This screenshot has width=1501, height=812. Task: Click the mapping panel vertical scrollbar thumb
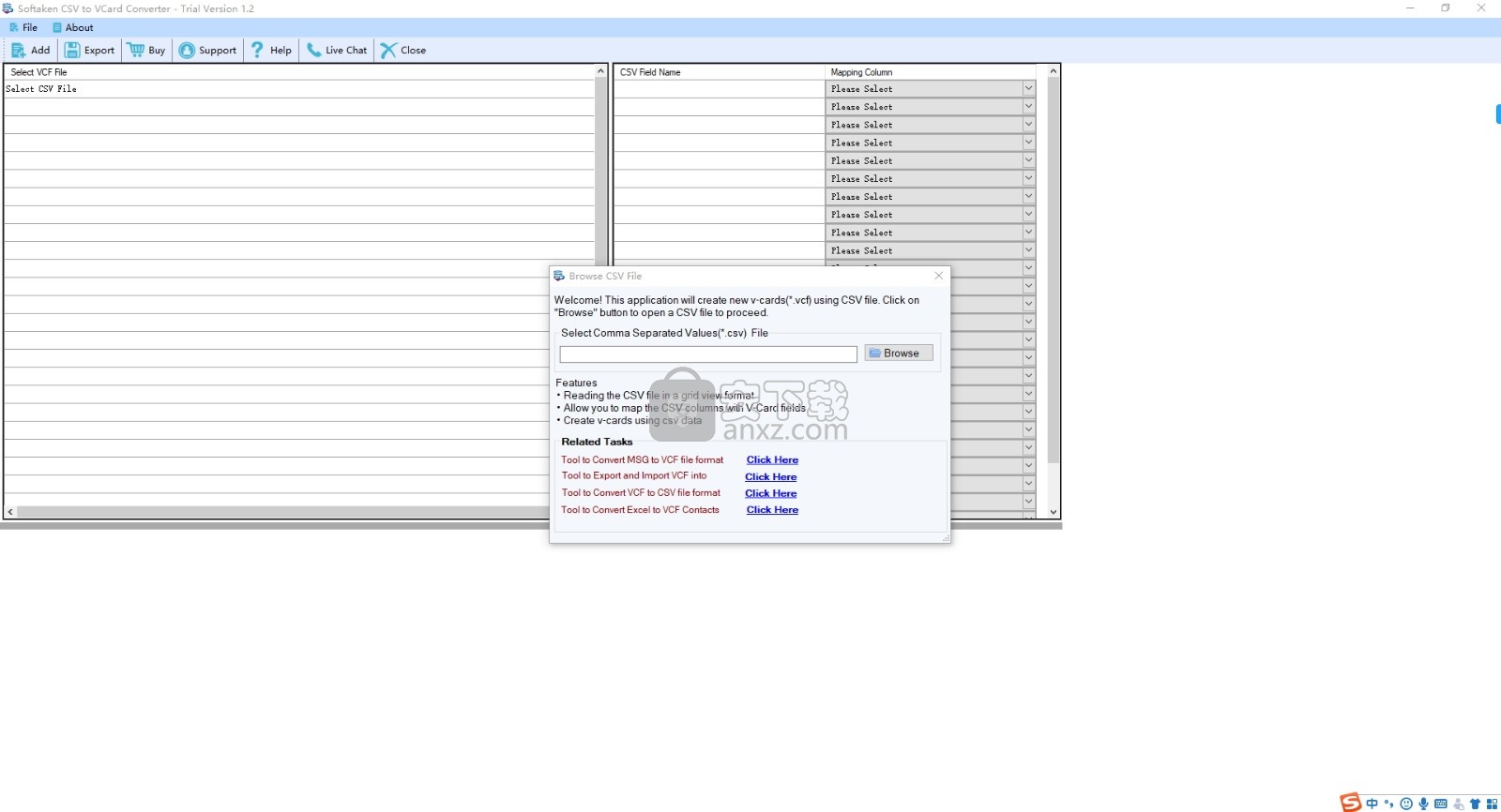(x=1054, y=270)
